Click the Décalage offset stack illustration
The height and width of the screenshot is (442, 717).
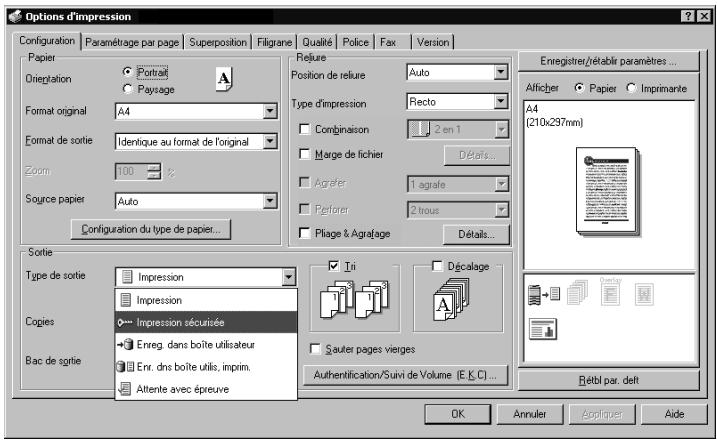point(451,299)
